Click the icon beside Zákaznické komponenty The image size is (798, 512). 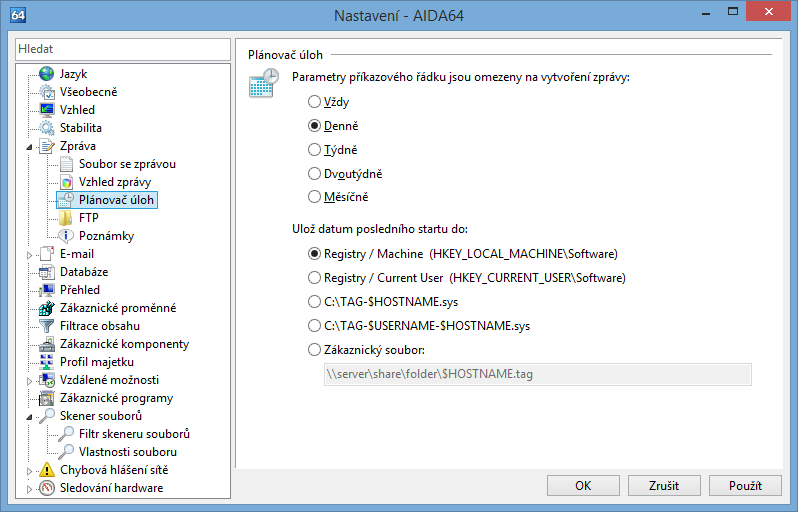click(47, 344)
